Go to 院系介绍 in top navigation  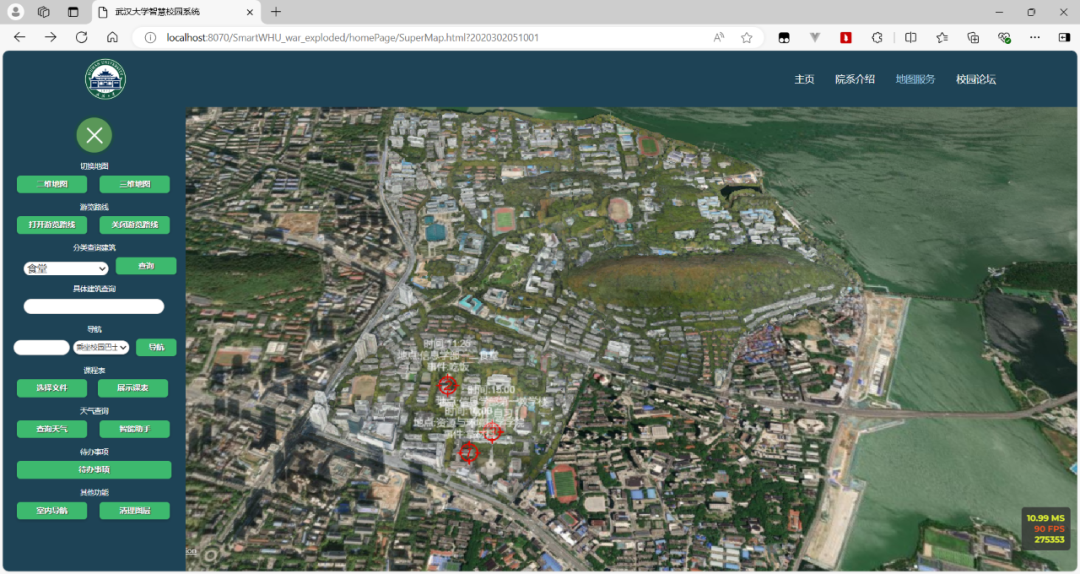tap(854, 80)
